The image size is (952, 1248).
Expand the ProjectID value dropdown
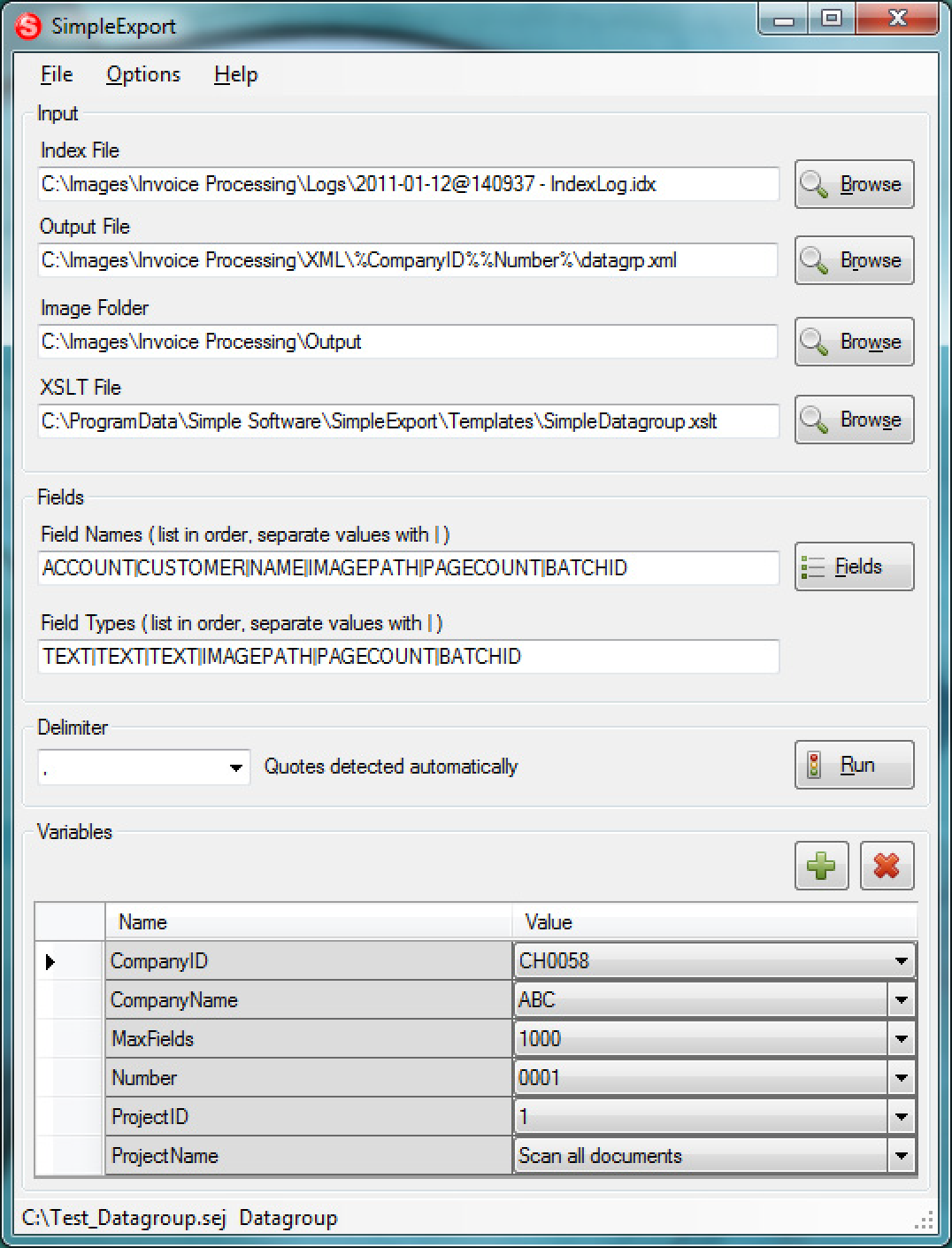(901, 1117)
